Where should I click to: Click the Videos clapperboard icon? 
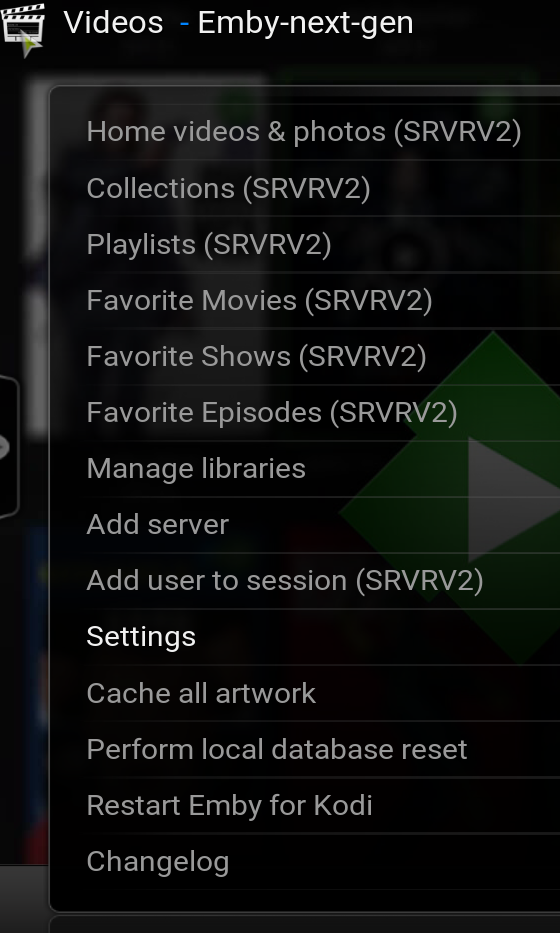coord(23,23)
